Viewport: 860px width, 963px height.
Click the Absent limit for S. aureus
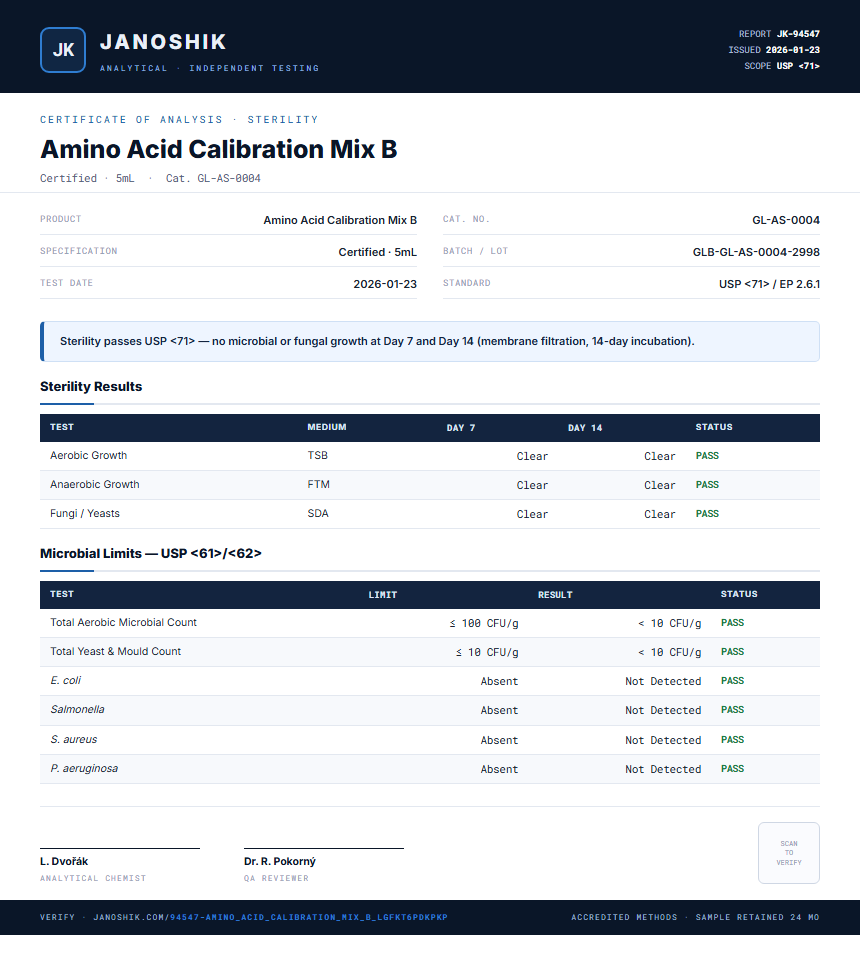click(499, 740)
